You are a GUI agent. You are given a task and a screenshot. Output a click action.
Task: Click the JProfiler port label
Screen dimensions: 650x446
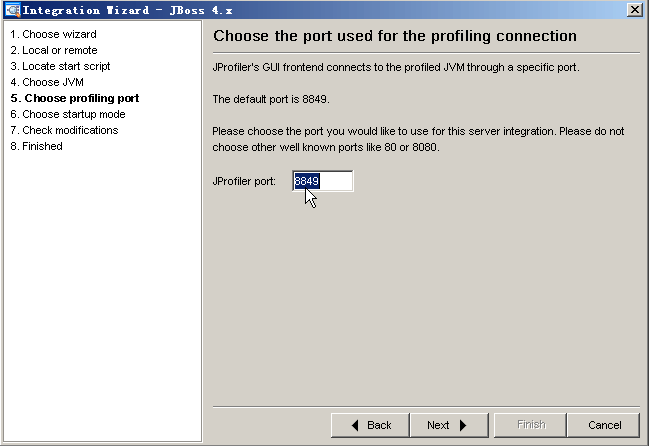pos(244,182)
